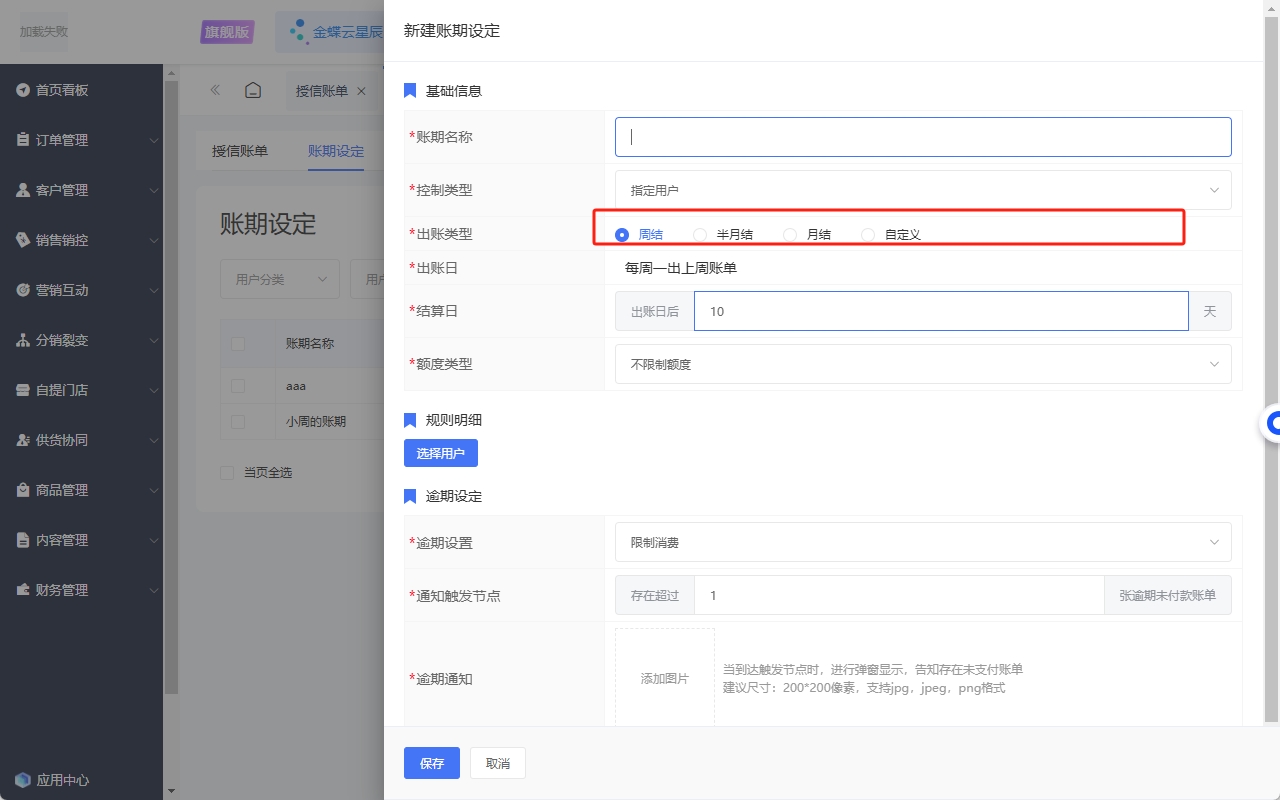Click the 商品管理 bag icon
The image size is (1280, 800).
23,490
